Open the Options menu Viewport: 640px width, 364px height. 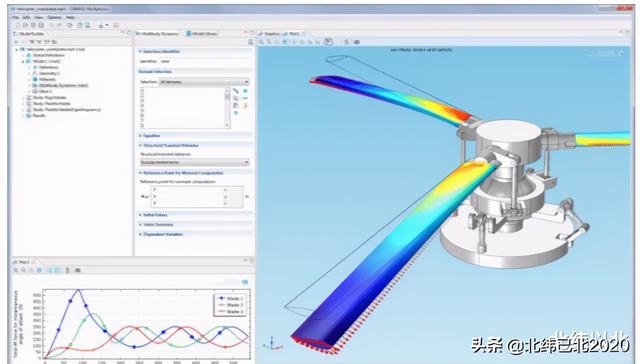click(x=54, y=18)
